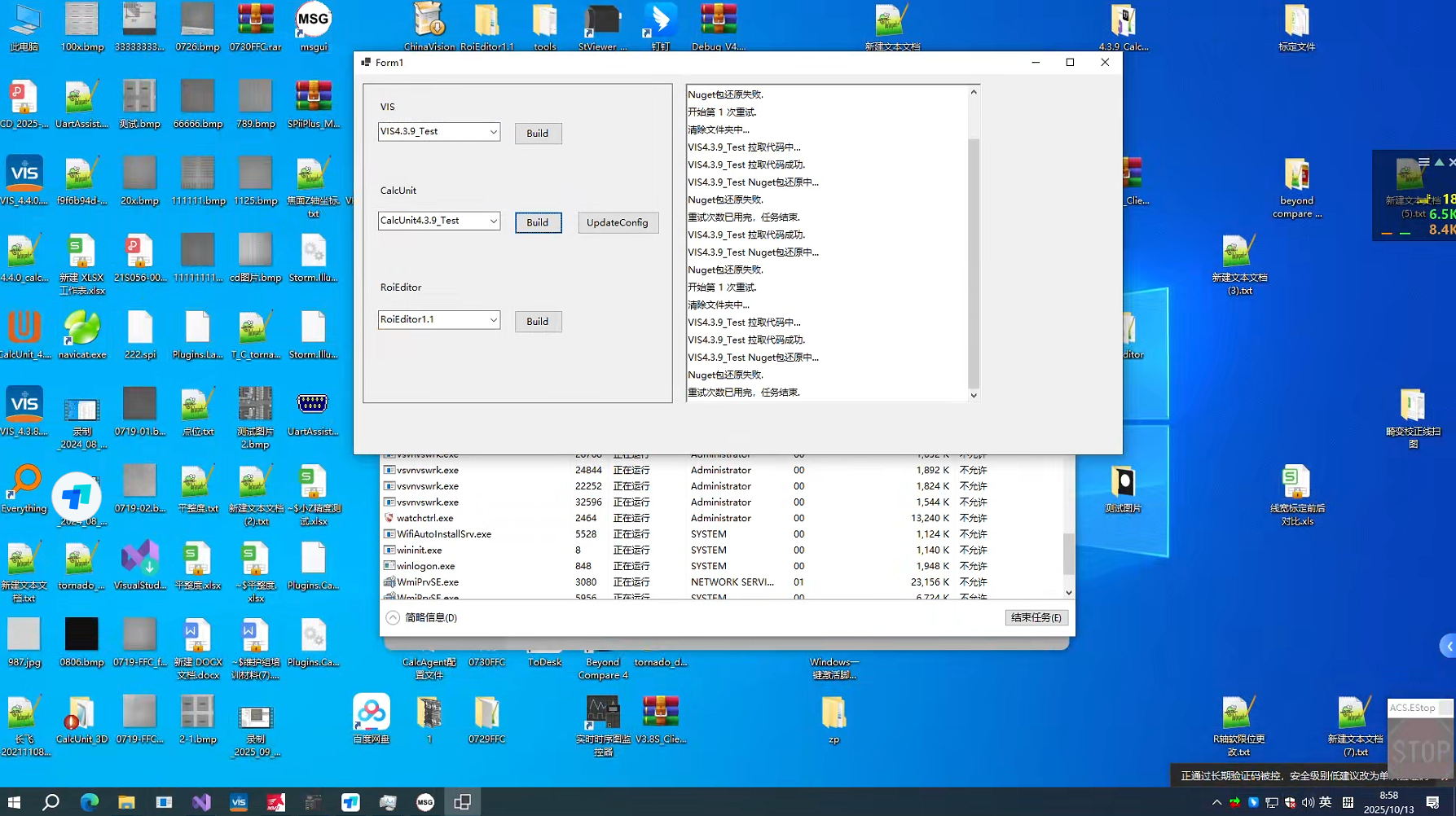The width and height of the screenshot is (1456, 816).
Task: Select the navicat.exe desktop icon
Action: (82, 334)
